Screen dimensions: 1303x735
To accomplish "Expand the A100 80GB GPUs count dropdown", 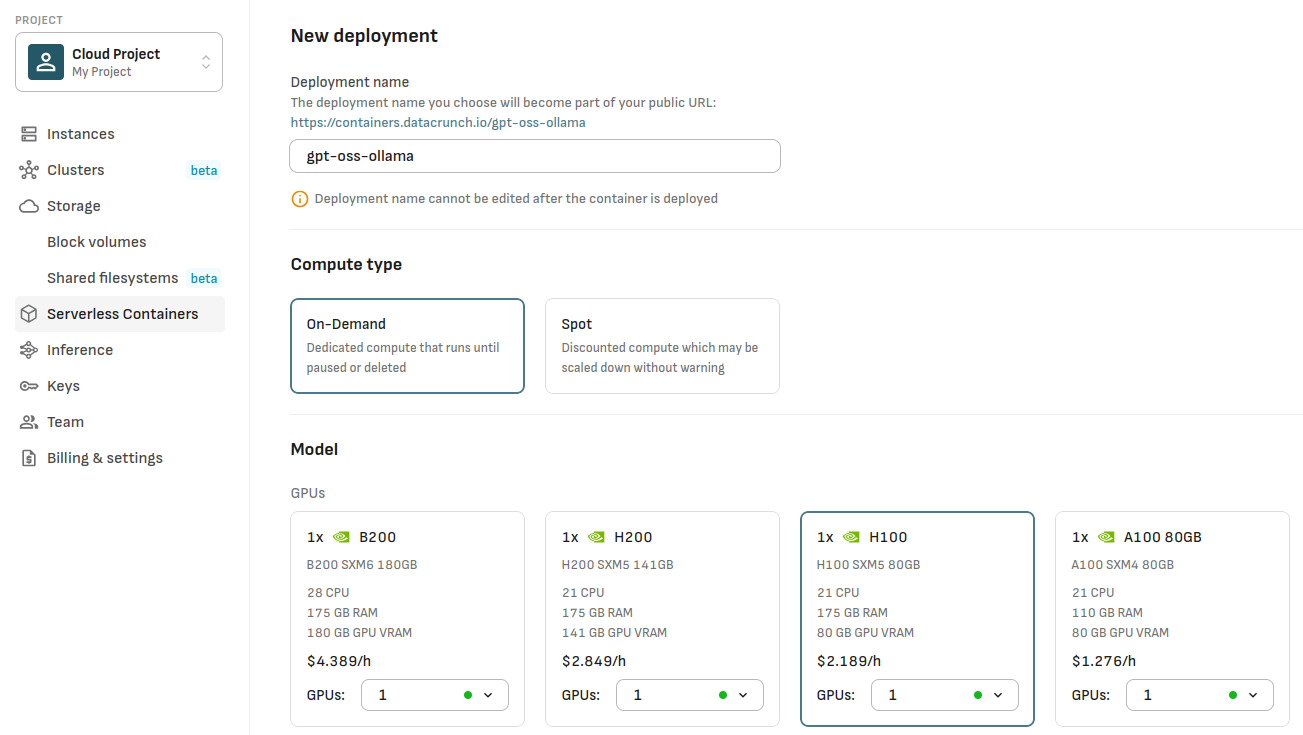I will 1199,695.
